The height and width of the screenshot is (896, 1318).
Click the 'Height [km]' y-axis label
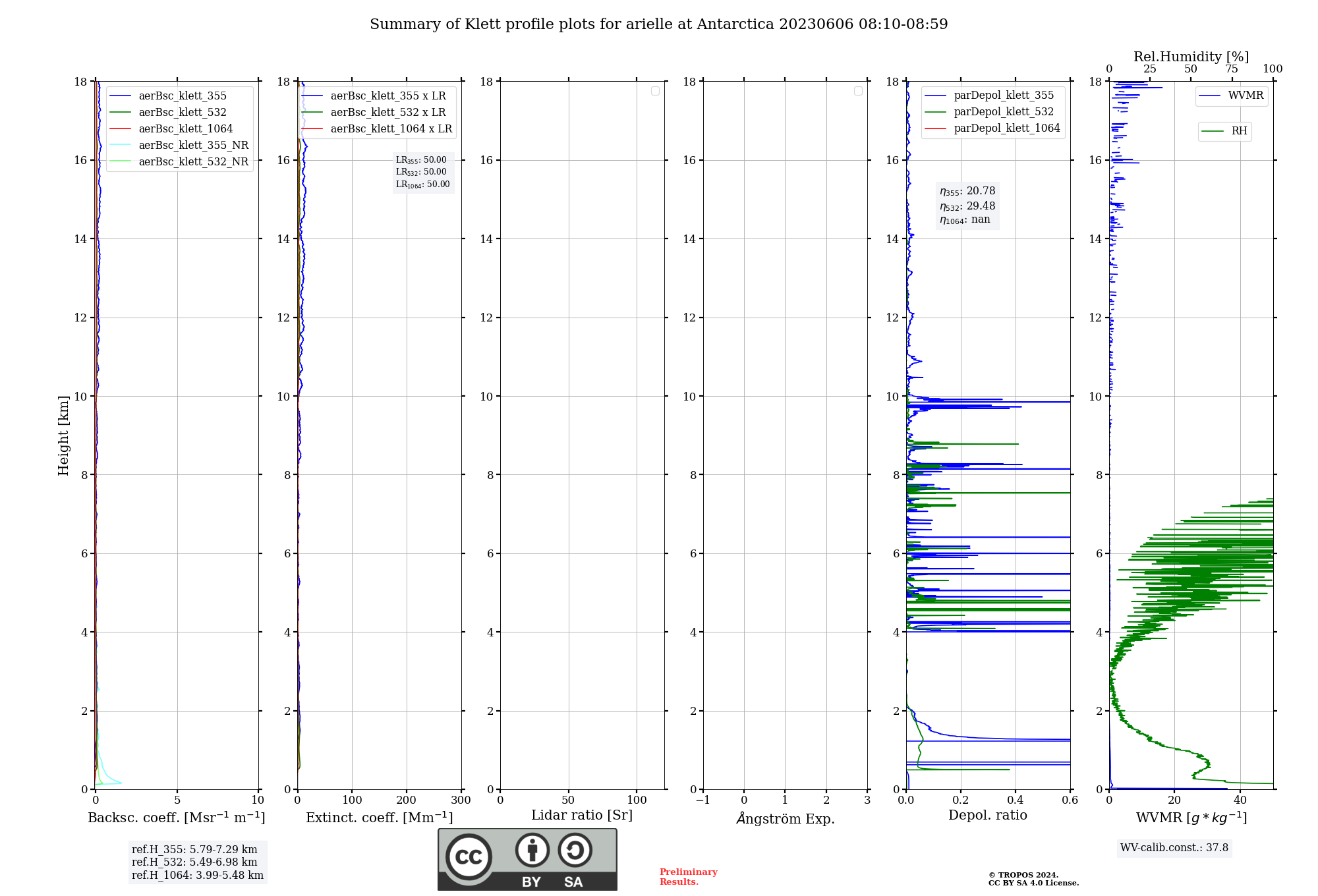(63, 435)
